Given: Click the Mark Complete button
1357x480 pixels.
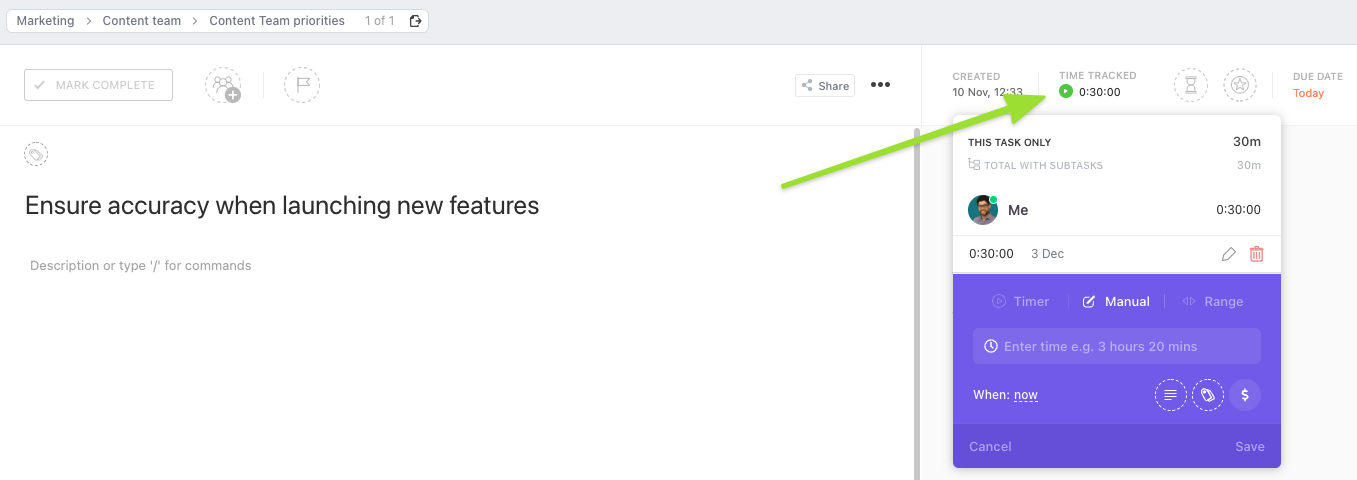Looking at the screenshot, I should pos(98,85).
